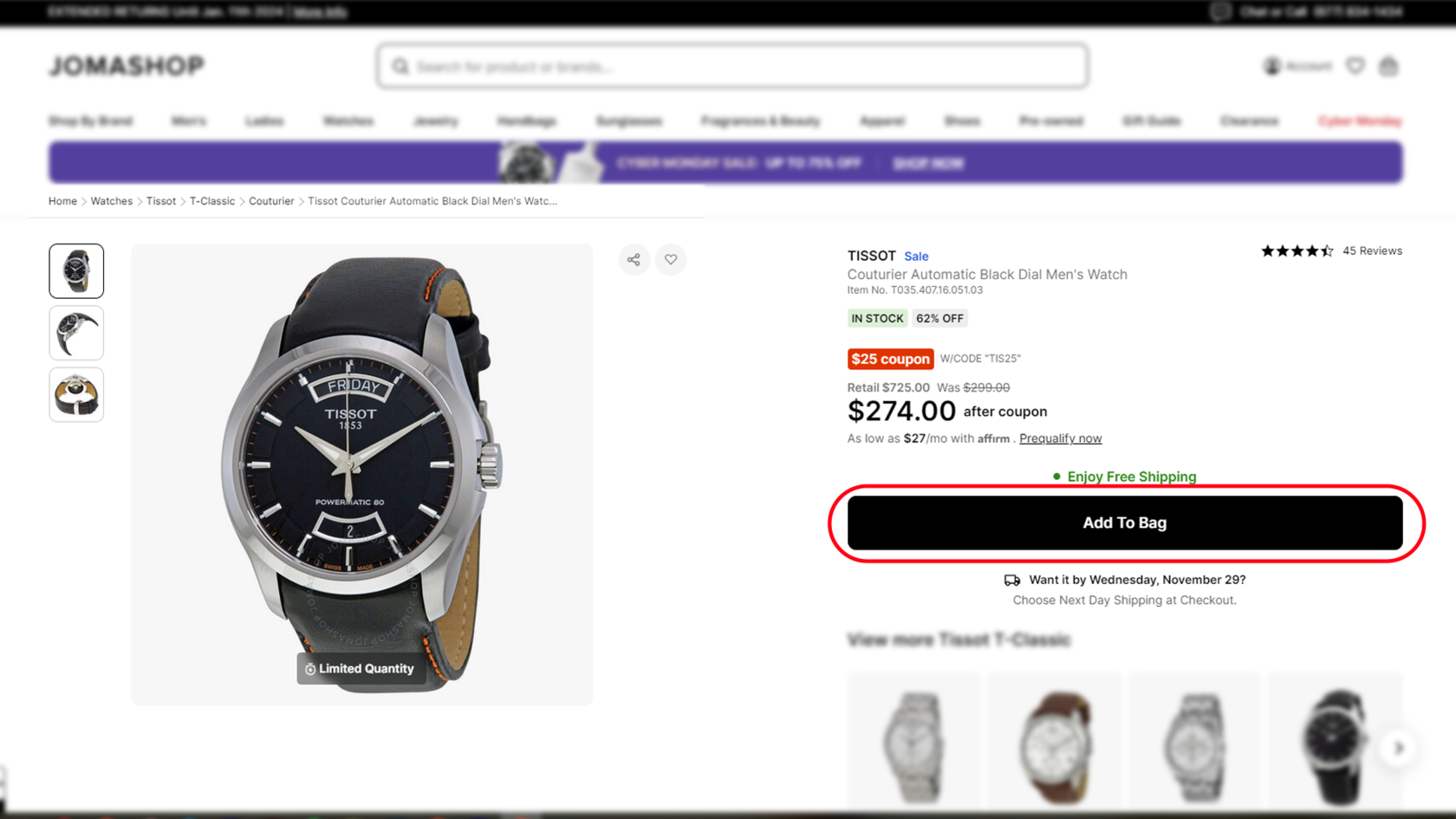Open the 45 Reviews link
The image size is (1456, 819).
click(x=1372, y=251)
